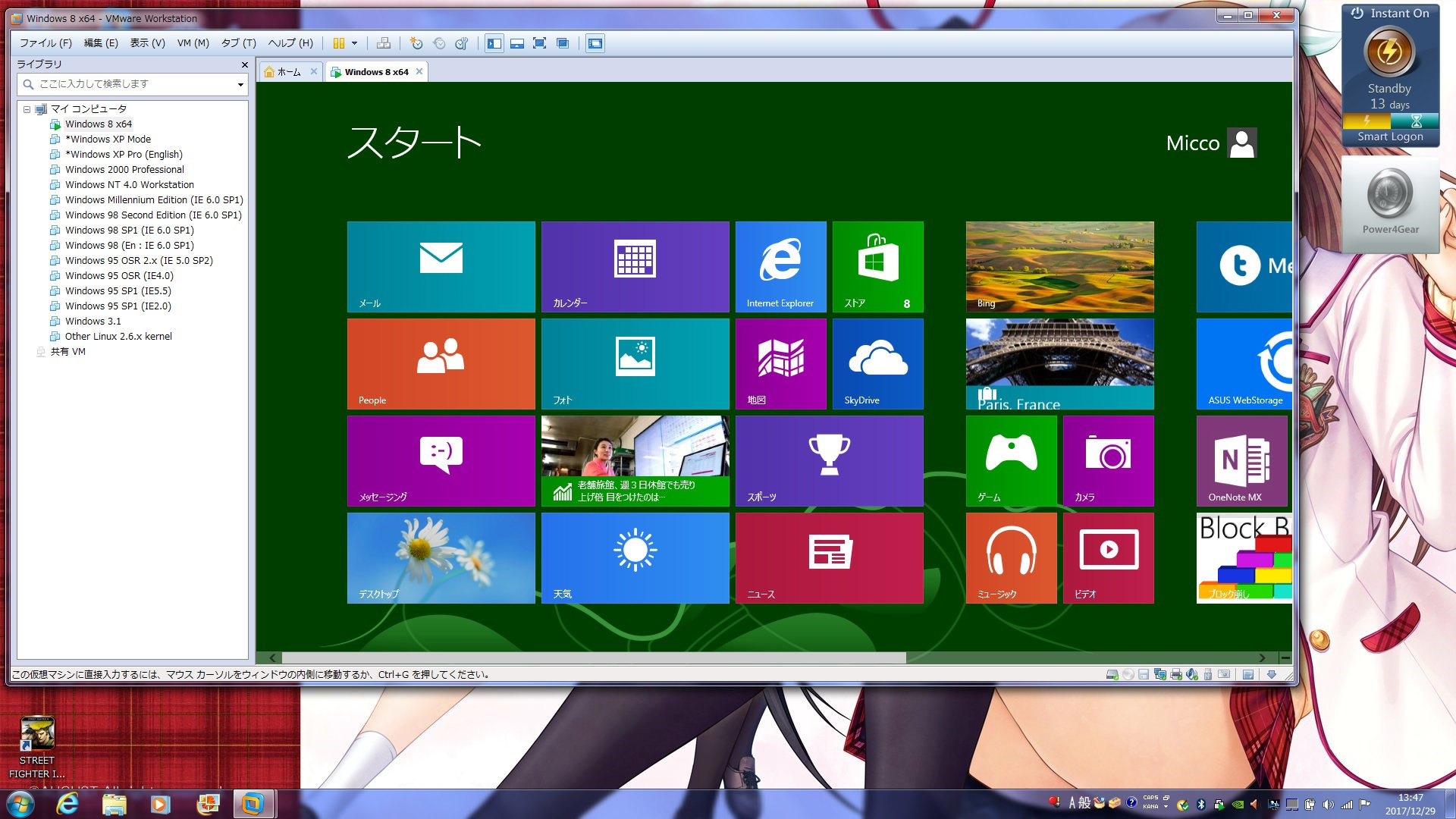Open the OneNote MX tile
The height and width of the screenshot is (819, 1456).
[1242, 461]
